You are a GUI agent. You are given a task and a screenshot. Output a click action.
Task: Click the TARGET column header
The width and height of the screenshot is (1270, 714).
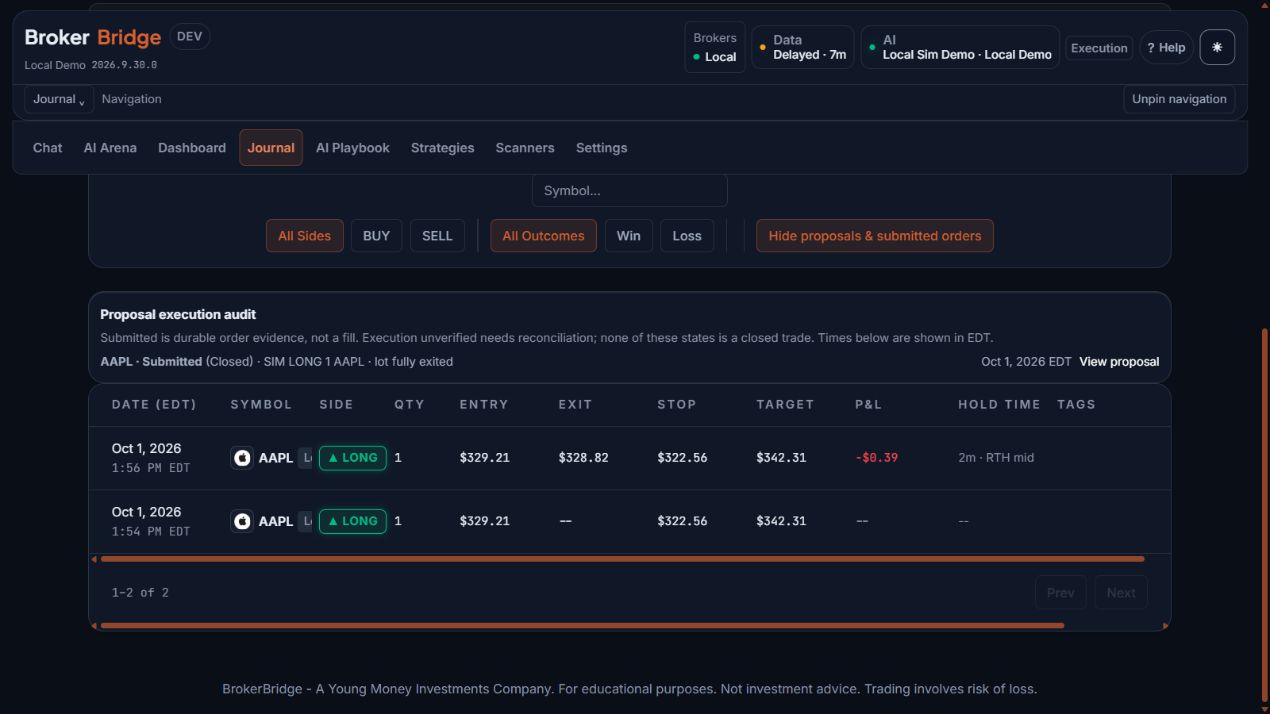click(x=785, y=404)
